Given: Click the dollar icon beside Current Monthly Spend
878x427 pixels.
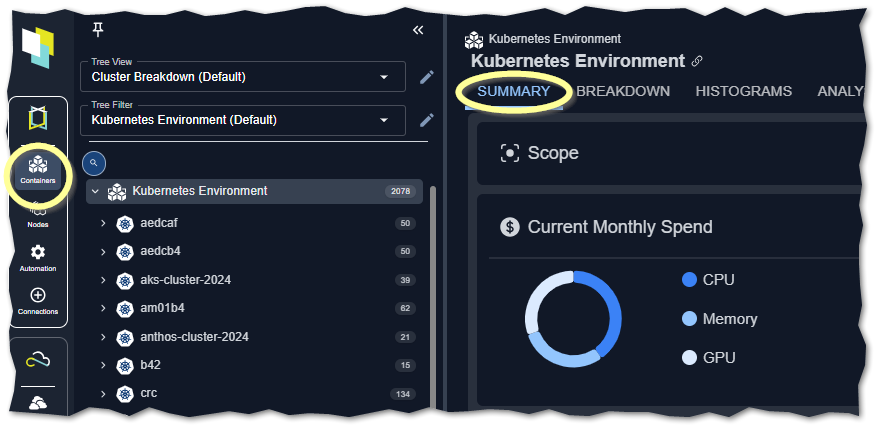Looking at the screenshot, I should [x=510, y=227].
